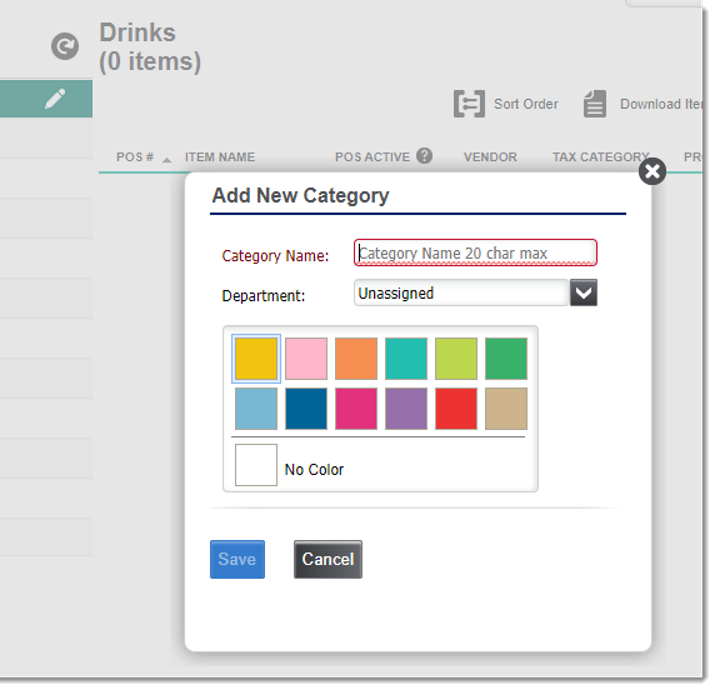Sort by POS # column arrow
The height and width of the screenshot is (690, 715).
(x=167, y=158)
